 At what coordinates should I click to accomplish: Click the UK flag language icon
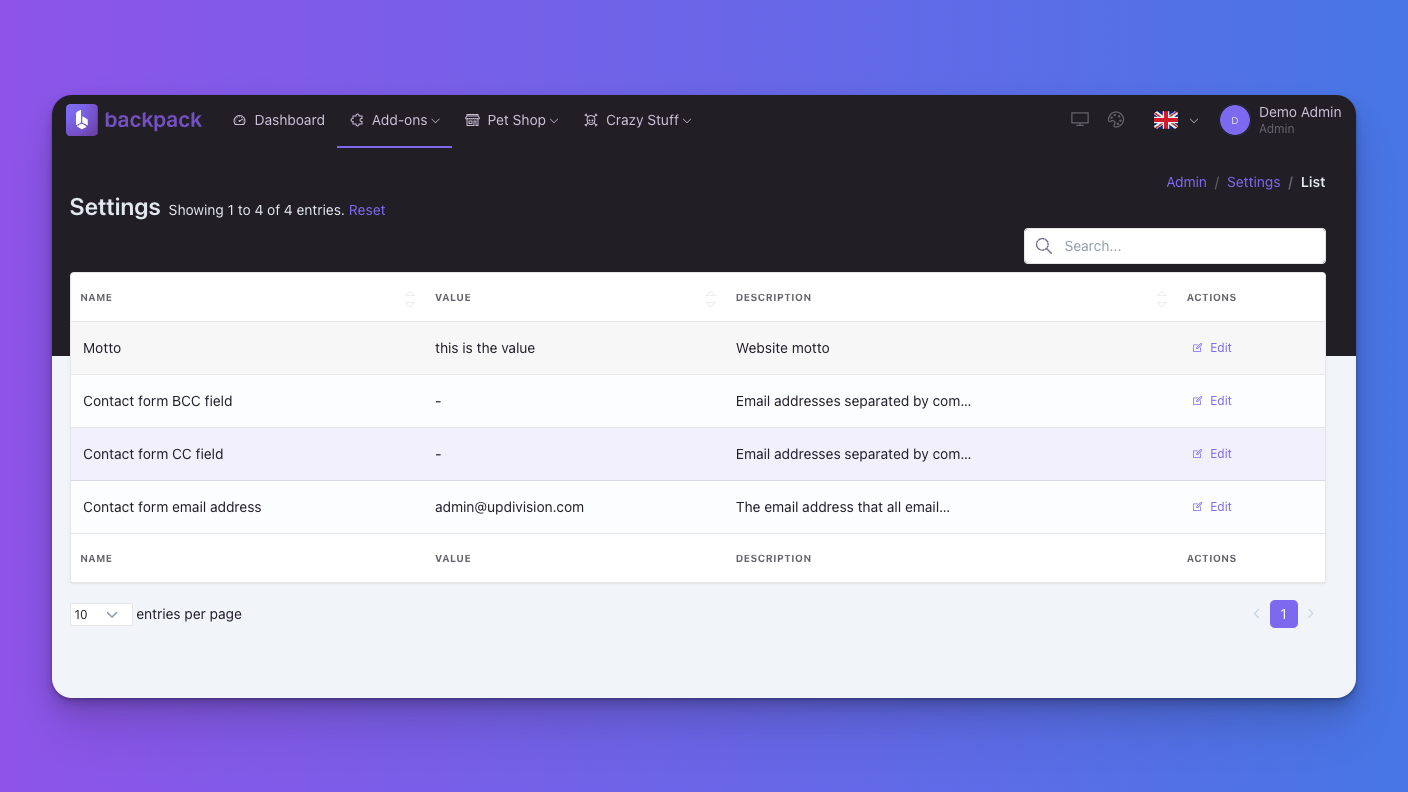point(1166,120)
